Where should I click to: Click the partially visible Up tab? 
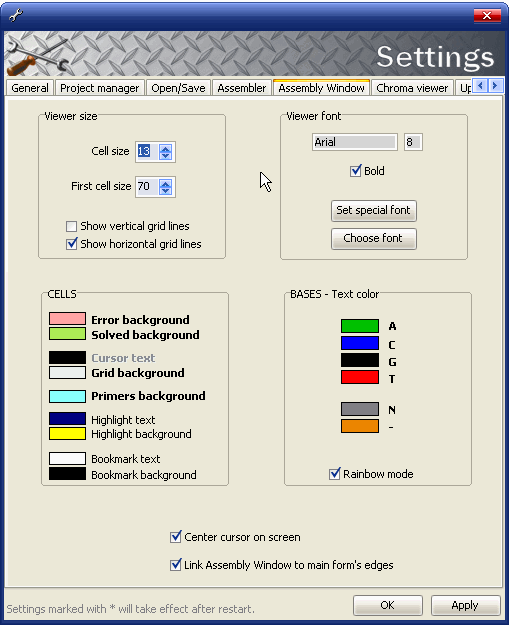pyautogui.click(x=464, y=88)
